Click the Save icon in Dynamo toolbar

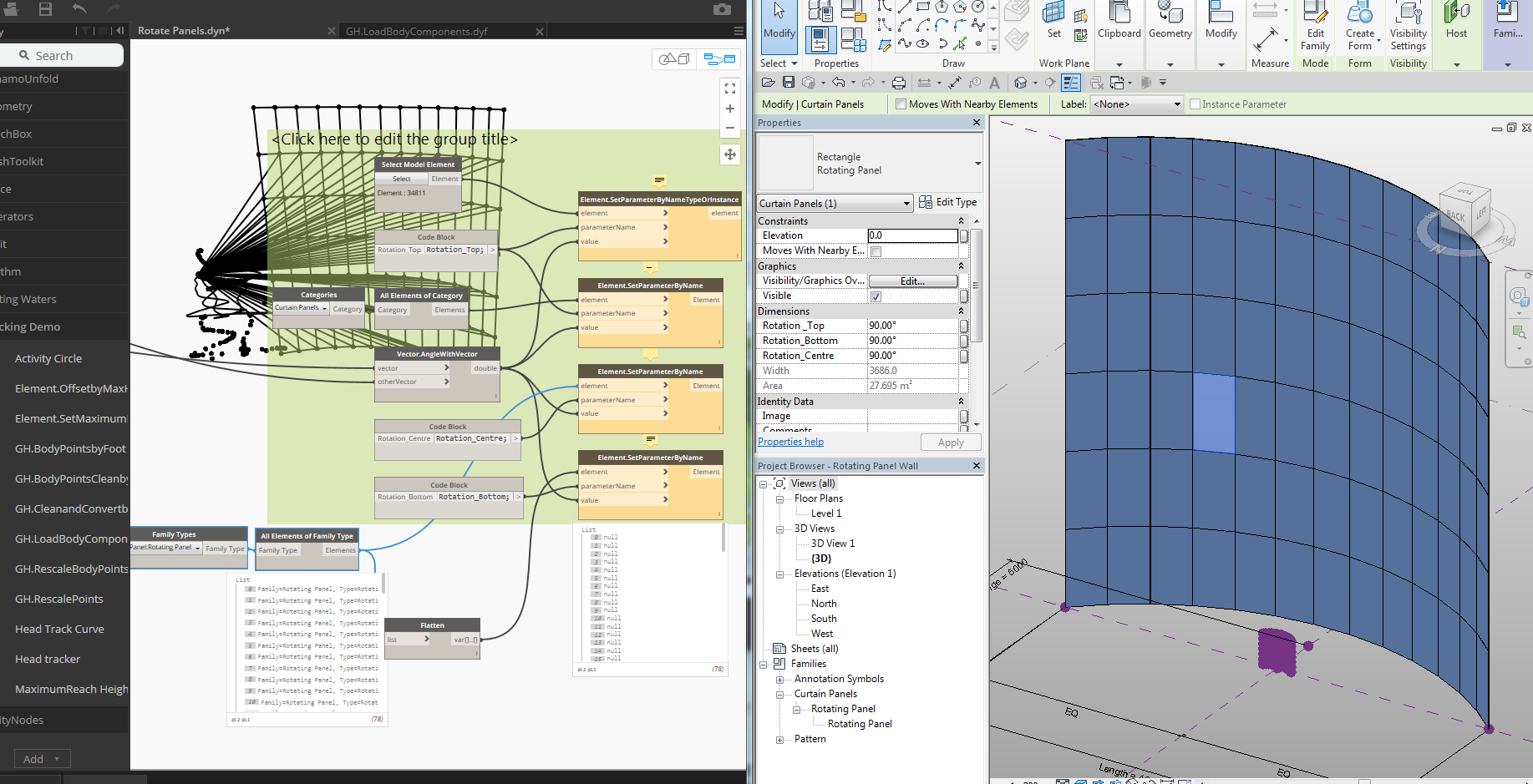(x=45, y=9)
